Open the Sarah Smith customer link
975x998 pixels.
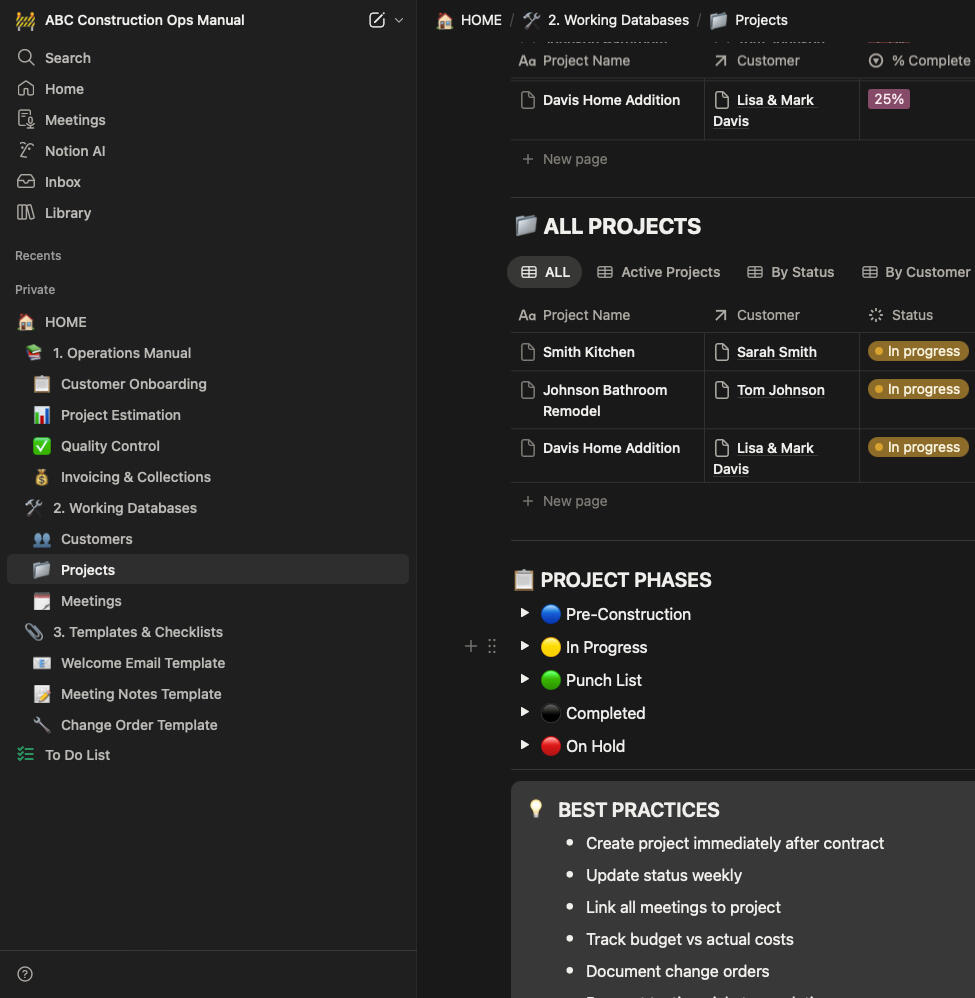(776, 352)
